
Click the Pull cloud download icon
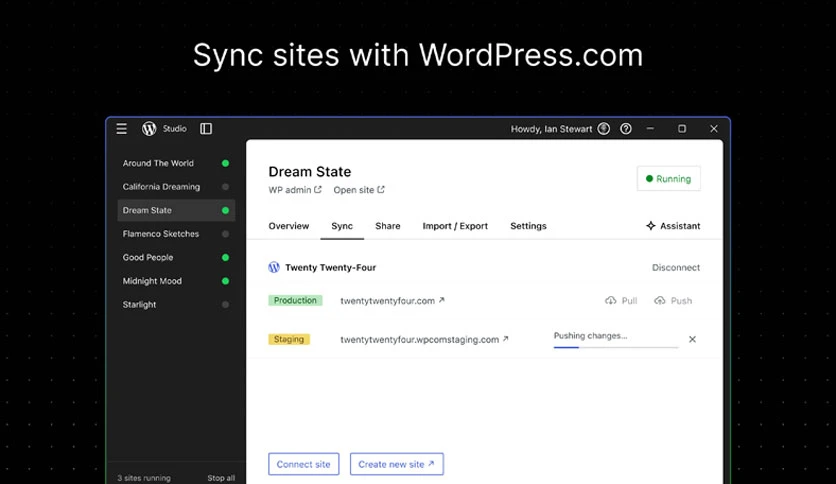click(x=610, y=301)
